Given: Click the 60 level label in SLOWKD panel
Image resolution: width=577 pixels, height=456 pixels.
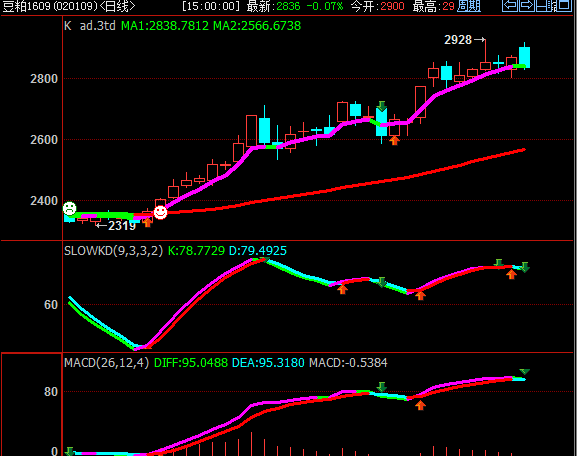Looking at the screenshot, I should tap(50, 305).
